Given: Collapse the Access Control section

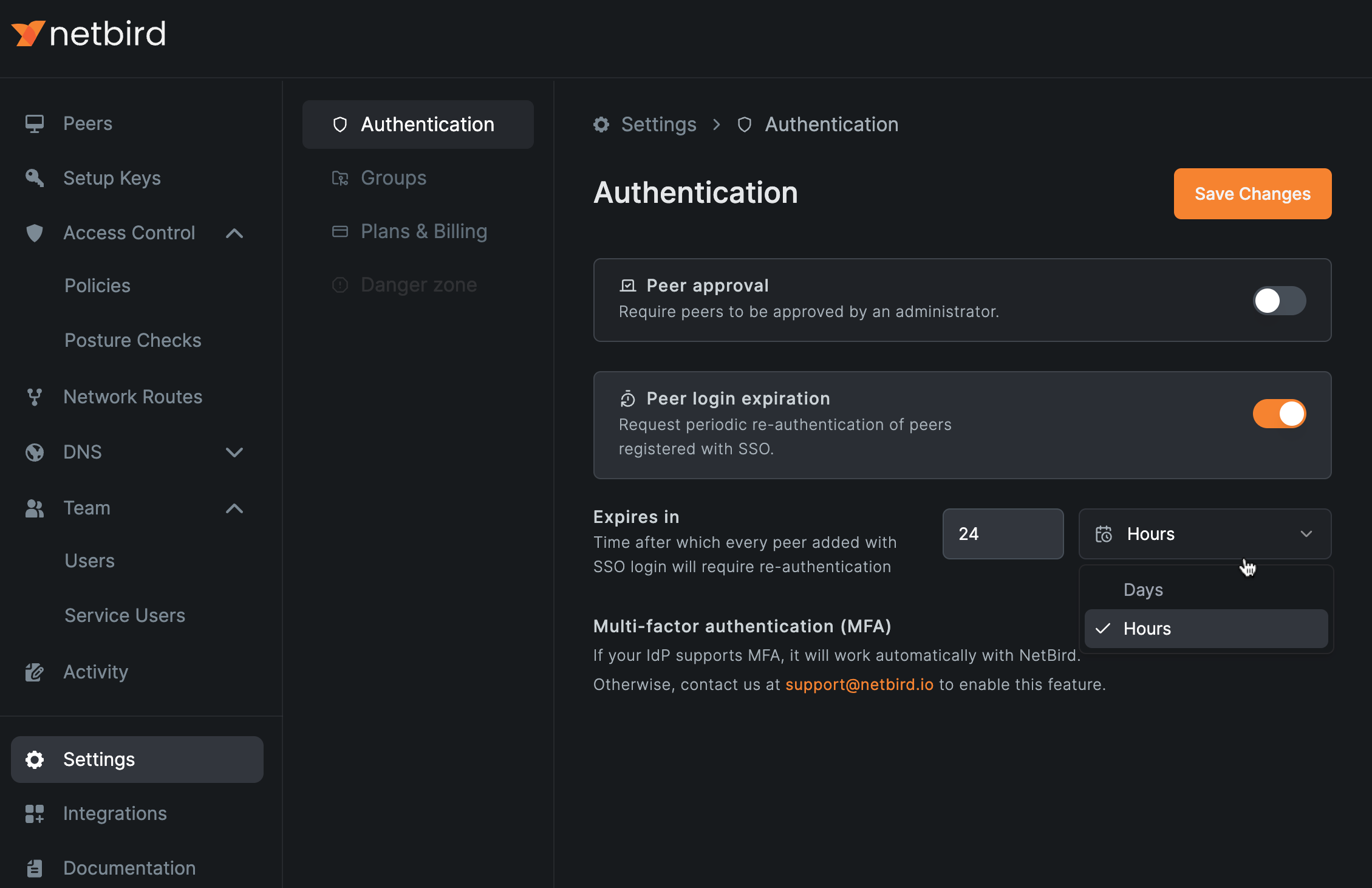Looking at the screenshot, I should click(x=235, y=233).
